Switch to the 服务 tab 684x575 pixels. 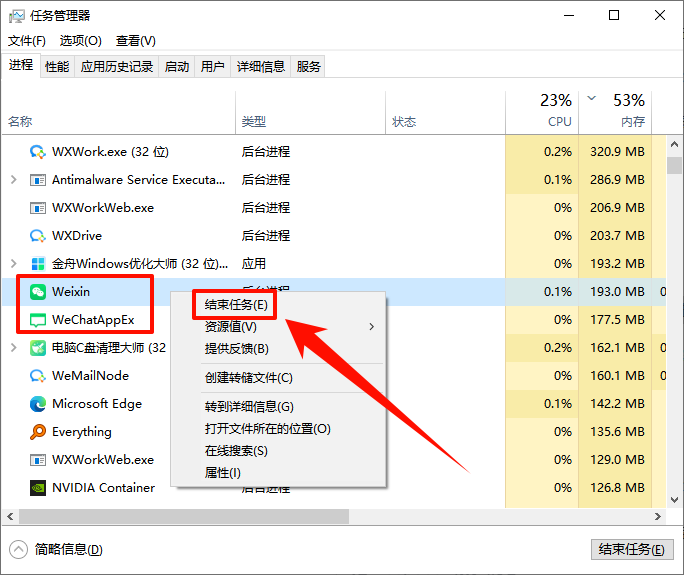point(308,67)
